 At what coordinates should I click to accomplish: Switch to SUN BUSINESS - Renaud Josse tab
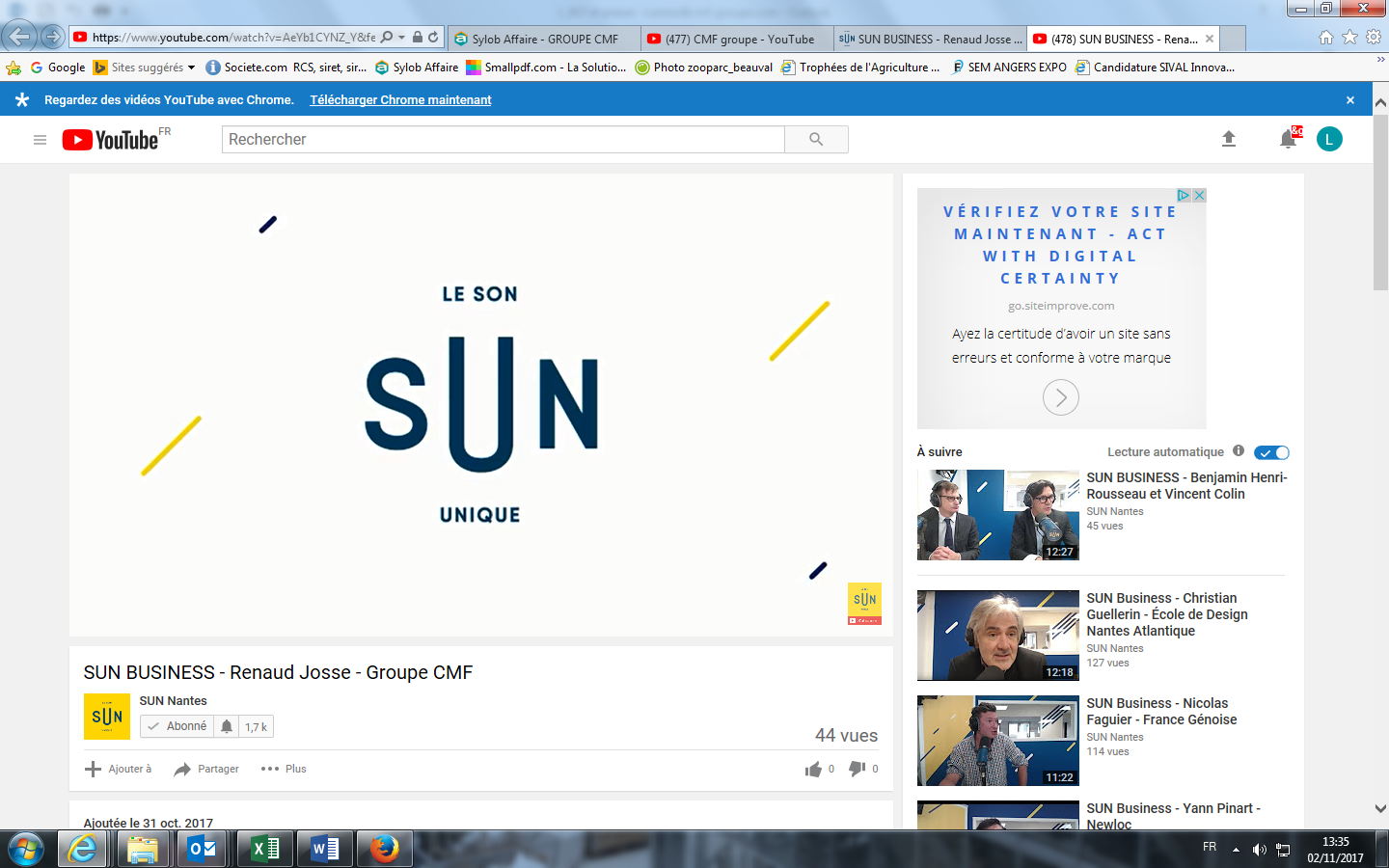coord(930,39)
